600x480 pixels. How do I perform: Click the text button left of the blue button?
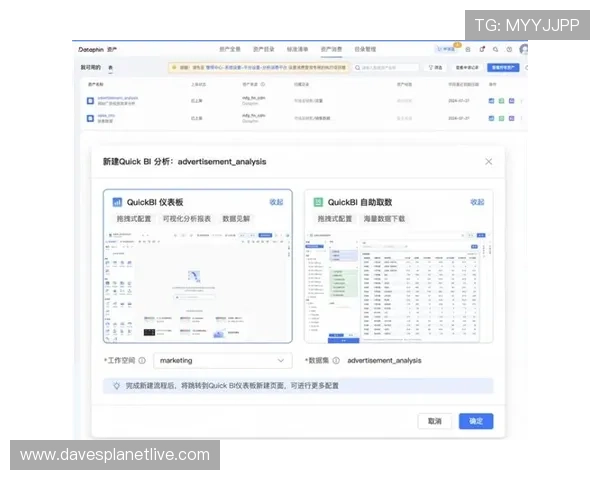[467, 68]
